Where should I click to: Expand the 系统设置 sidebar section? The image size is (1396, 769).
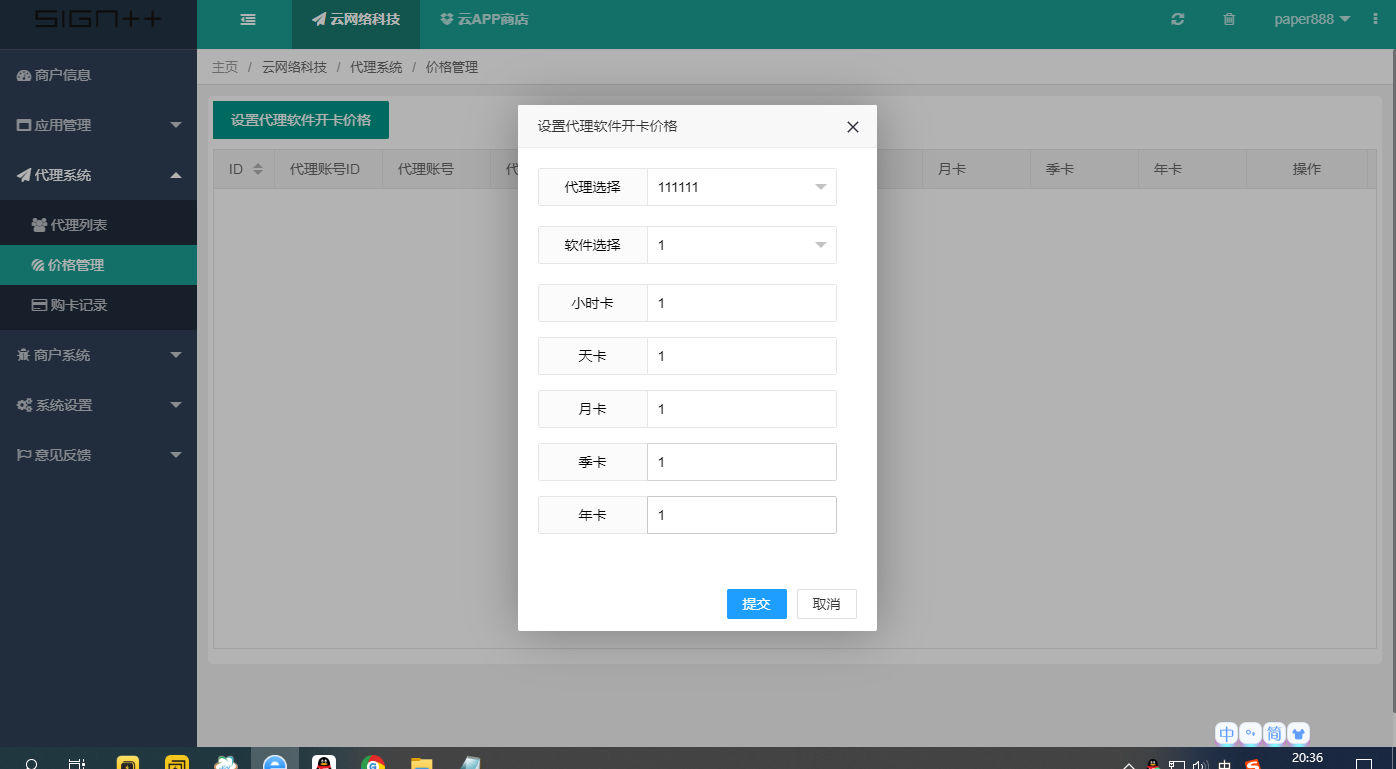tap(98, 404)
